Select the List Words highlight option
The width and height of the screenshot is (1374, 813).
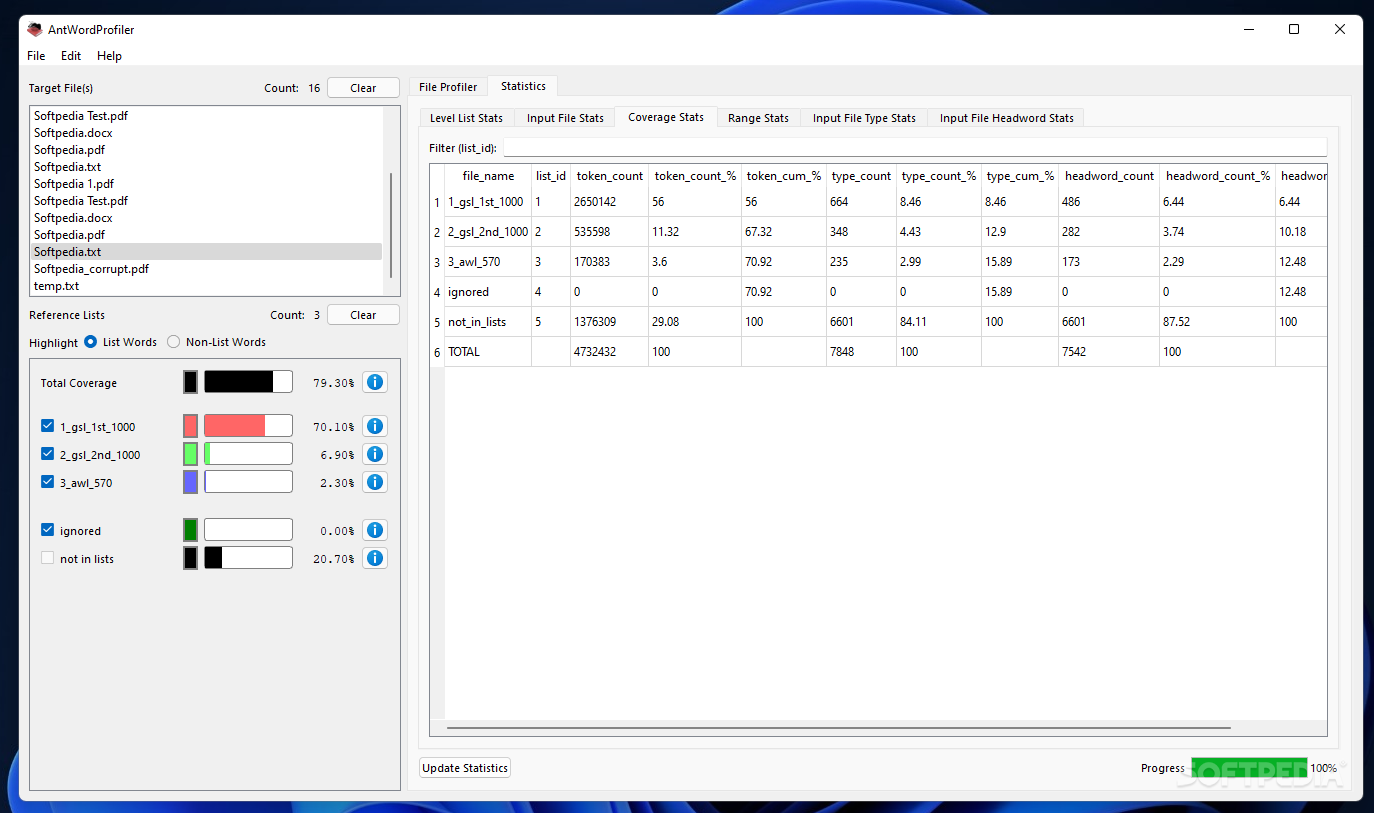coord(91,342)
